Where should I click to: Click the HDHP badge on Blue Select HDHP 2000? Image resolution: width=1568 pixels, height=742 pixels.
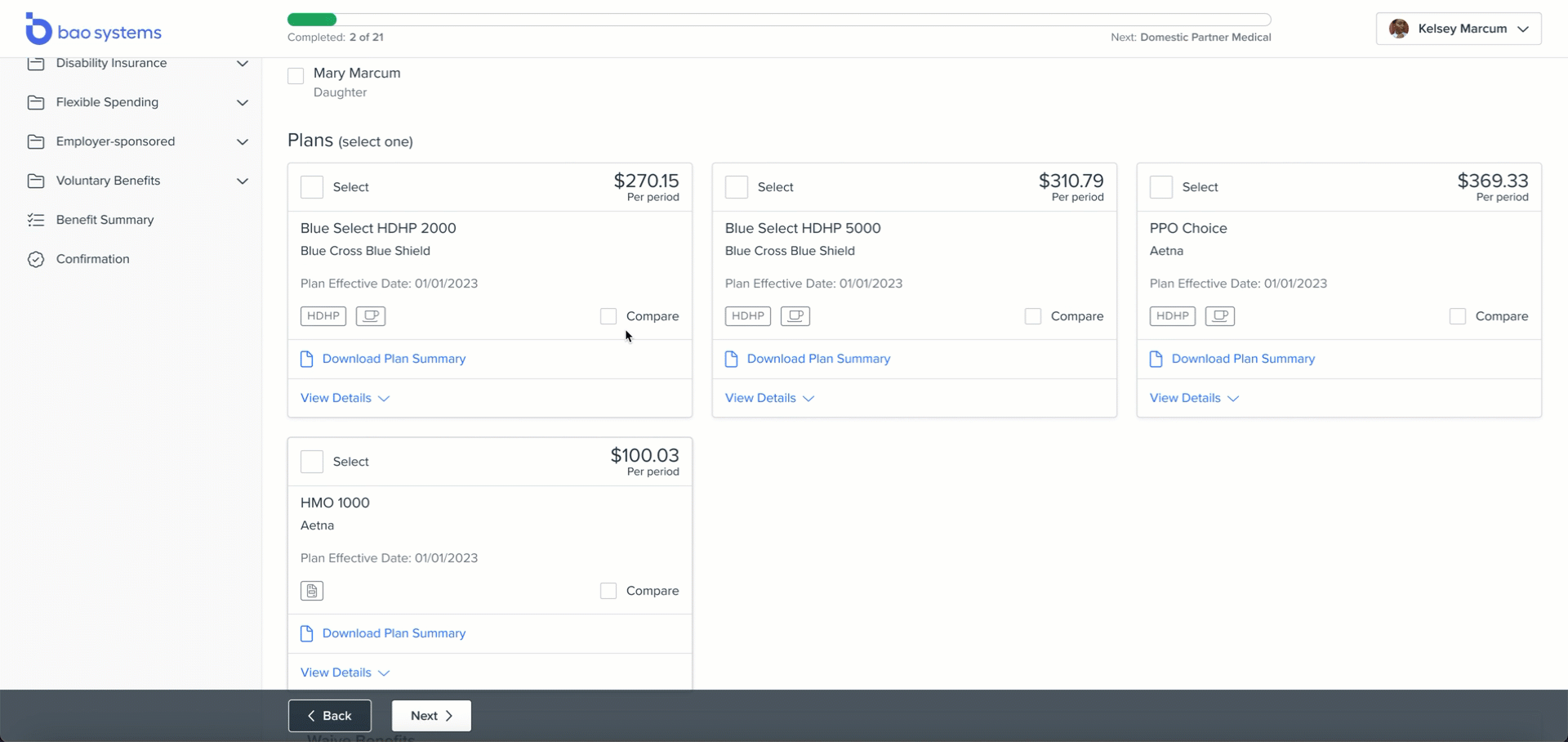pyautogui.click(x=323, y=316)
